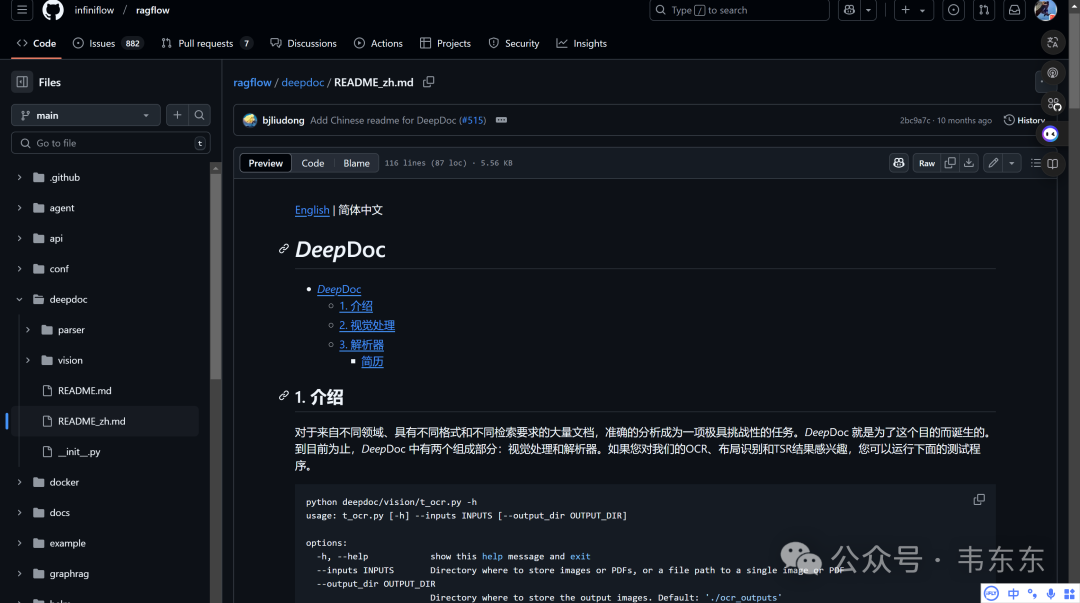
Task: Open the Actions tab
Action: 378,43
